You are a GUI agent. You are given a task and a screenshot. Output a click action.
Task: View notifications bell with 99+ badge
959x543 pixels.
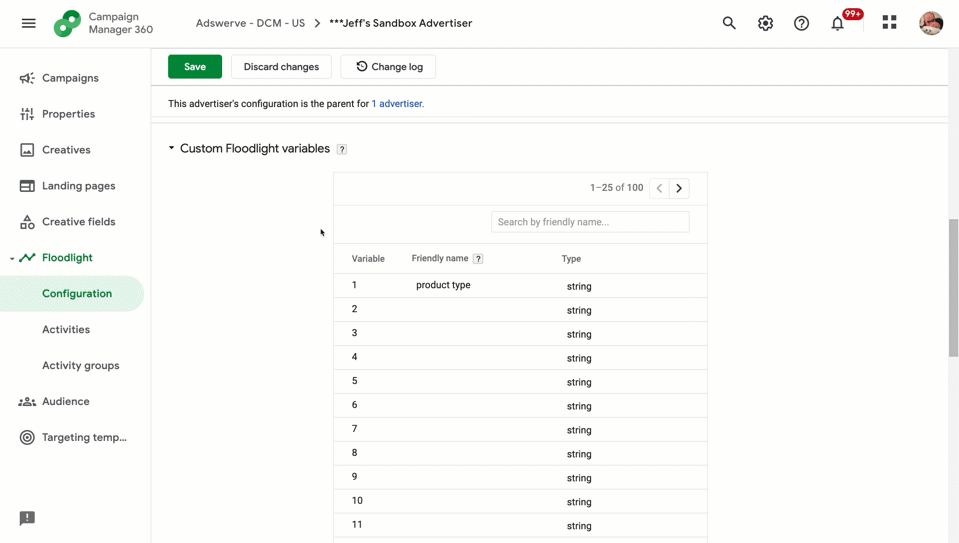click(837, 23)
